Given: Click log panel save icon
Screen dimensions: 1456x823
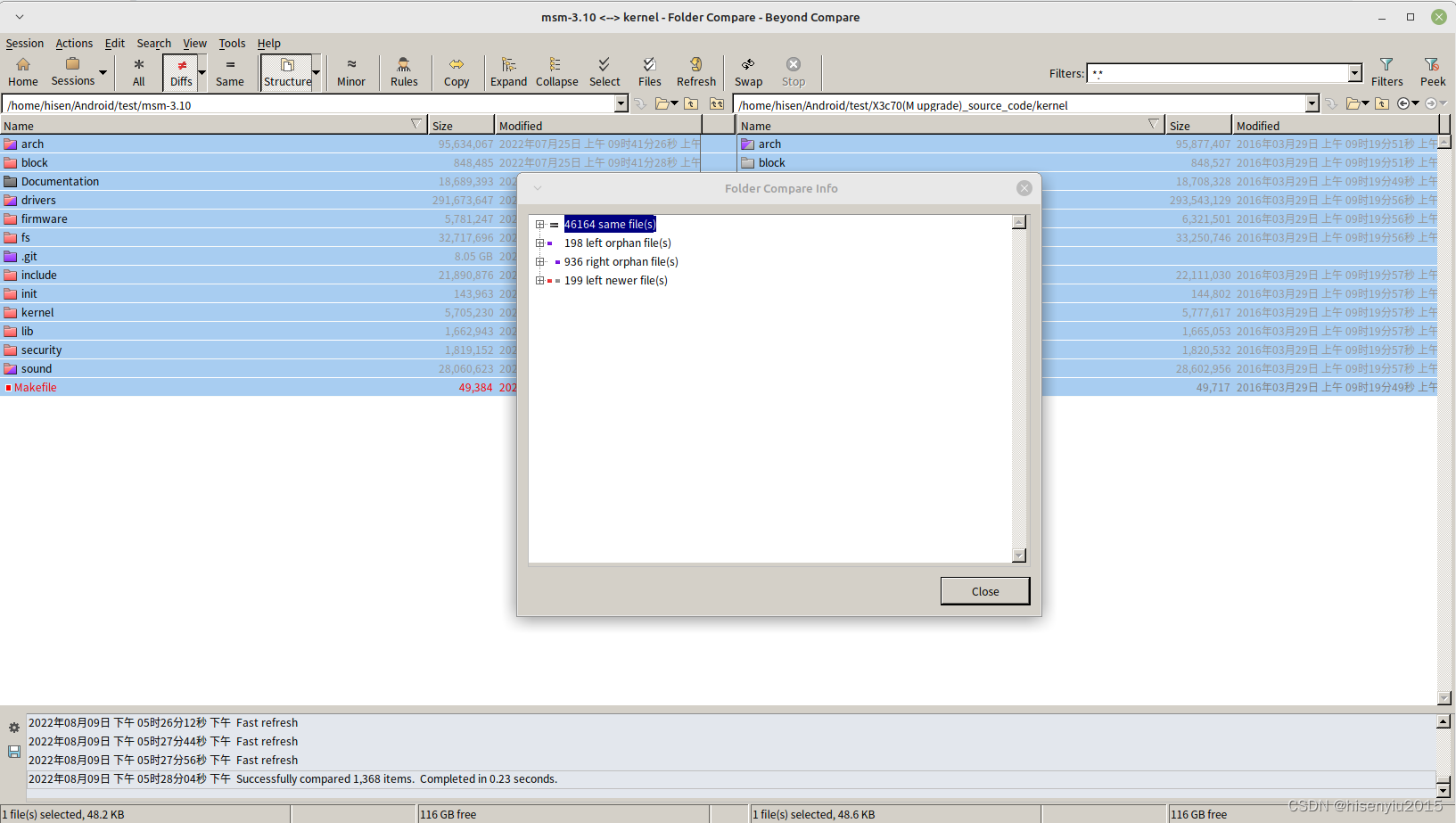Looking at the screenshot, I should [14, 752].
